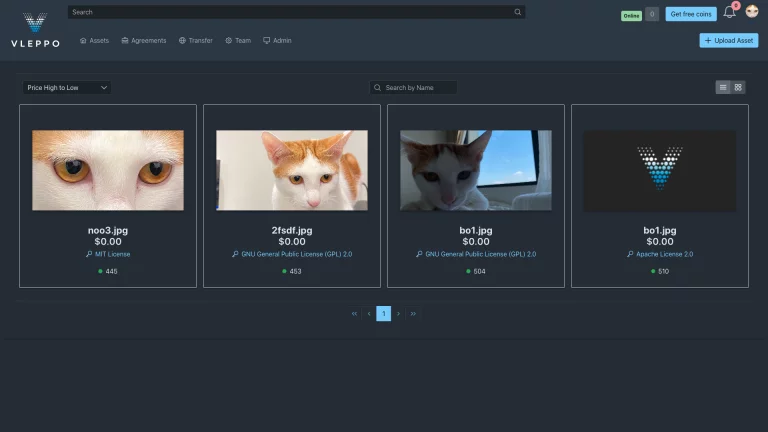Go to next page arrow
The width and height of the screenshot is (768, 432).
tap(398, 313)
